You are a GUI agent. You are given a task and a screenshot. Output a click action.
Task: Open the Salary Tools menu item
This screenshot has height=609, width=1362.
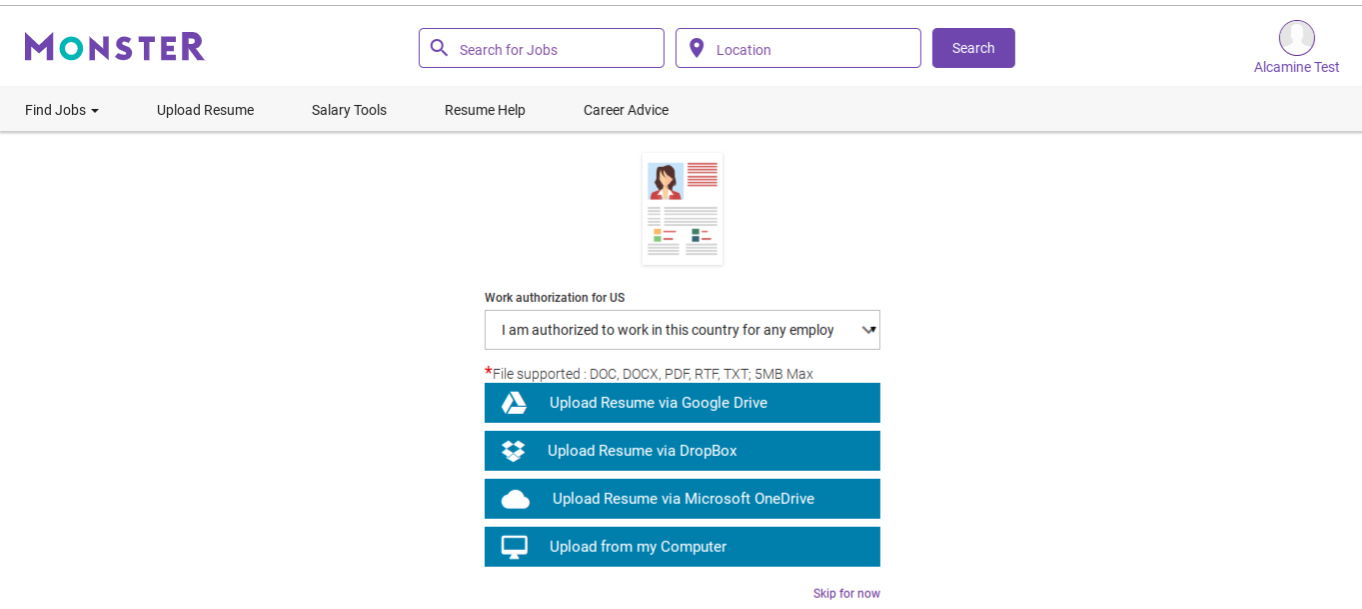(x=349, y=110)
